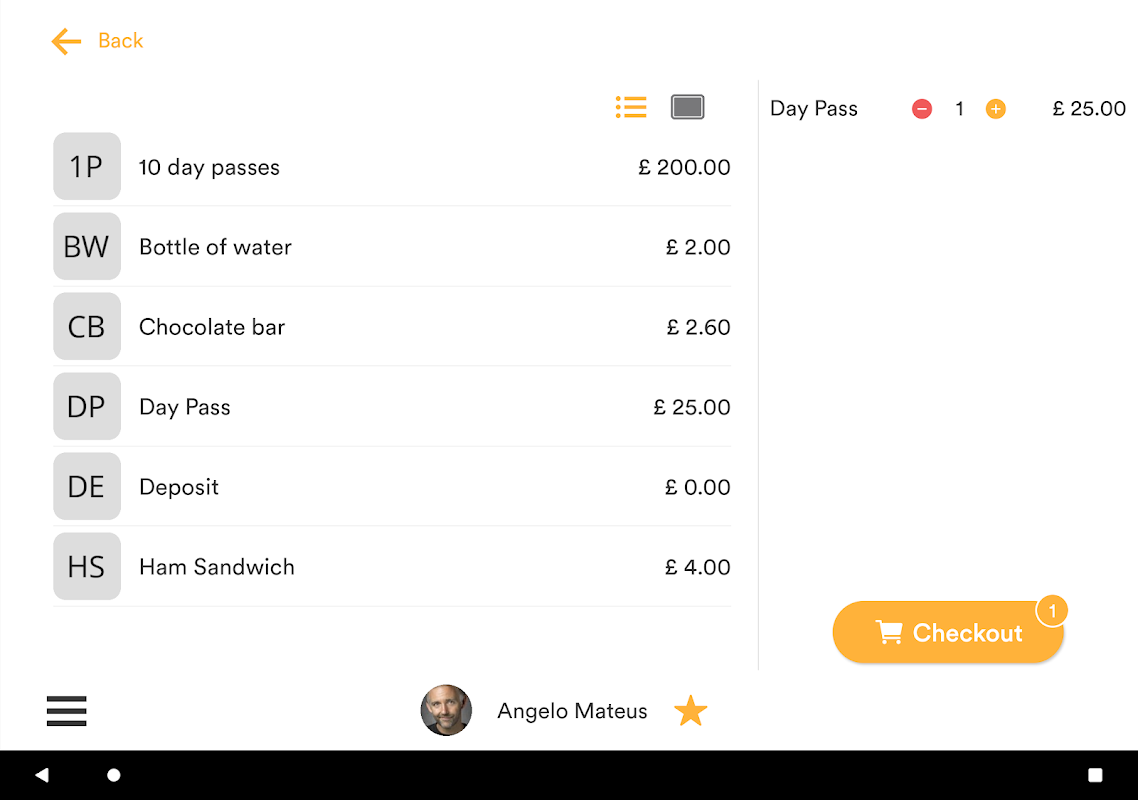Select the DE Deposit tile
Image resolution: width=1138 pixels, height=800 pixels.
click(87, 487)
